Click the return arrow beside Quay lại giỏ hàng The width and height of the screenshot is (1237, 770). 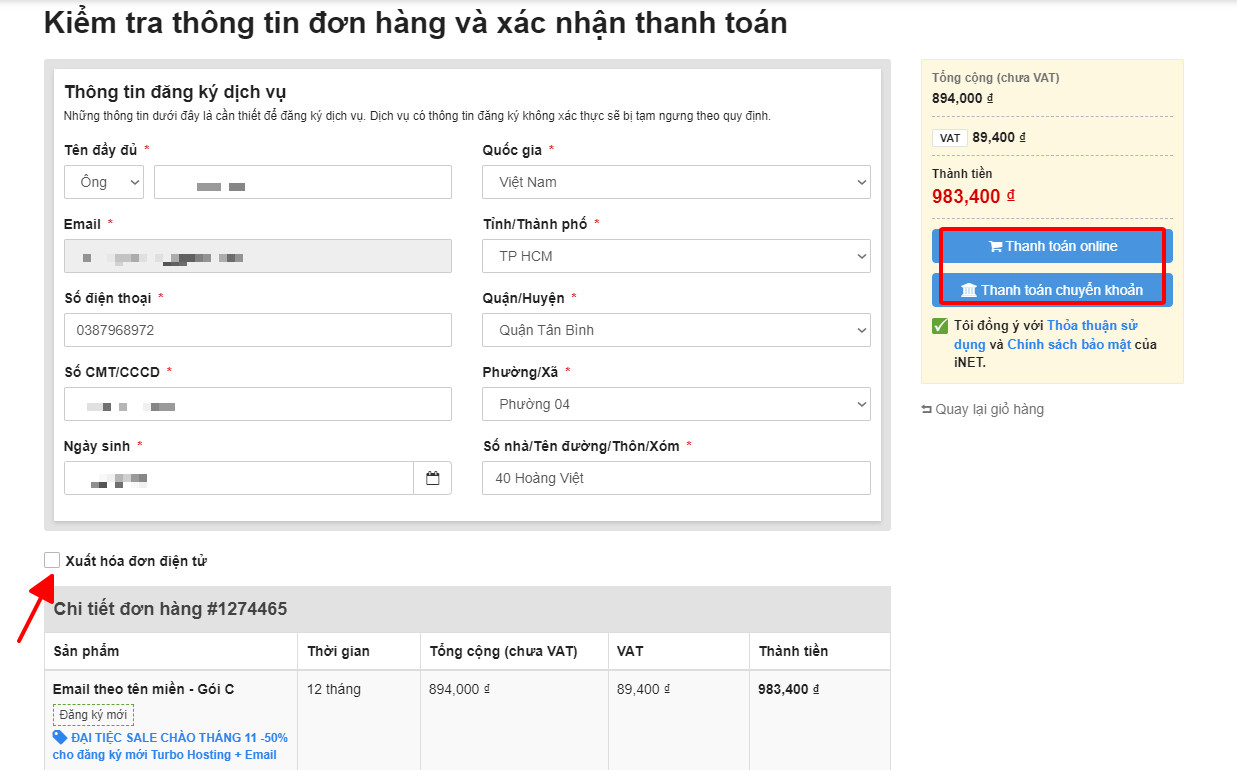click(x=927, y=409)
